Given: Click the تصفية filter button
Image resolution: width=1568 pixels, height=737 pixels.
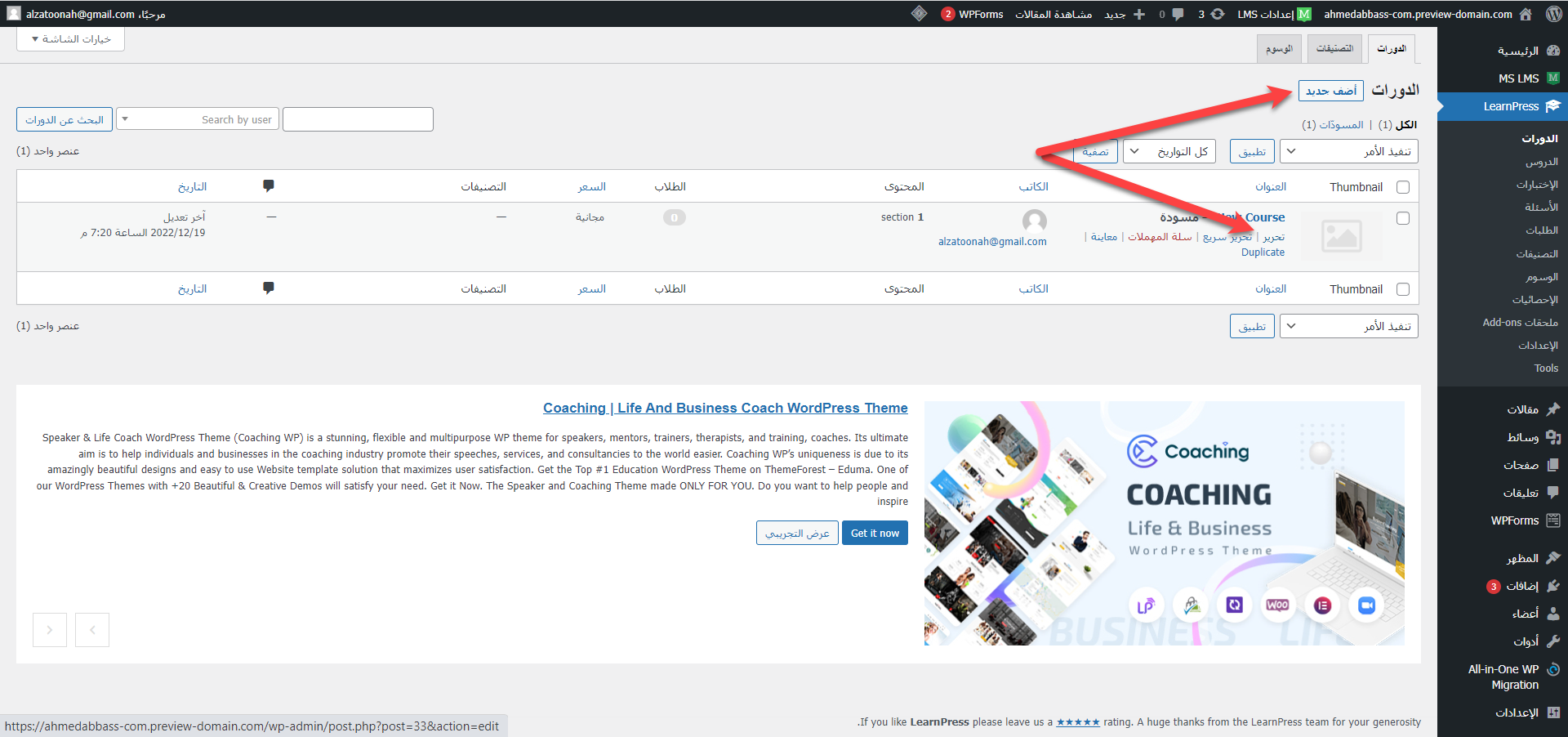Looking at the screenshot, I should point(1095,151).
